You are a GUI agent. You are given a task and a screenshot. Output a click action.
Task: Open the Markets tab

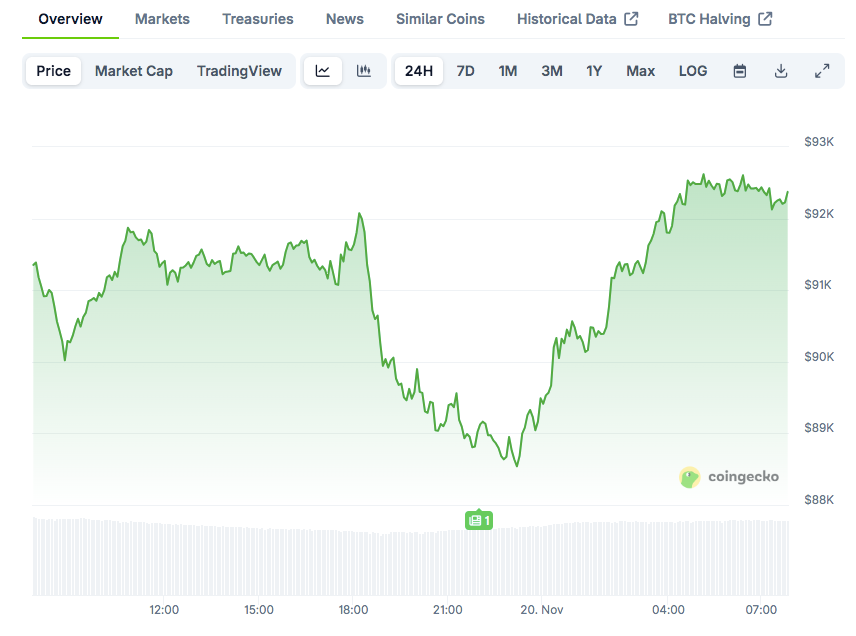pyautogui.click(x=162, y=19)
